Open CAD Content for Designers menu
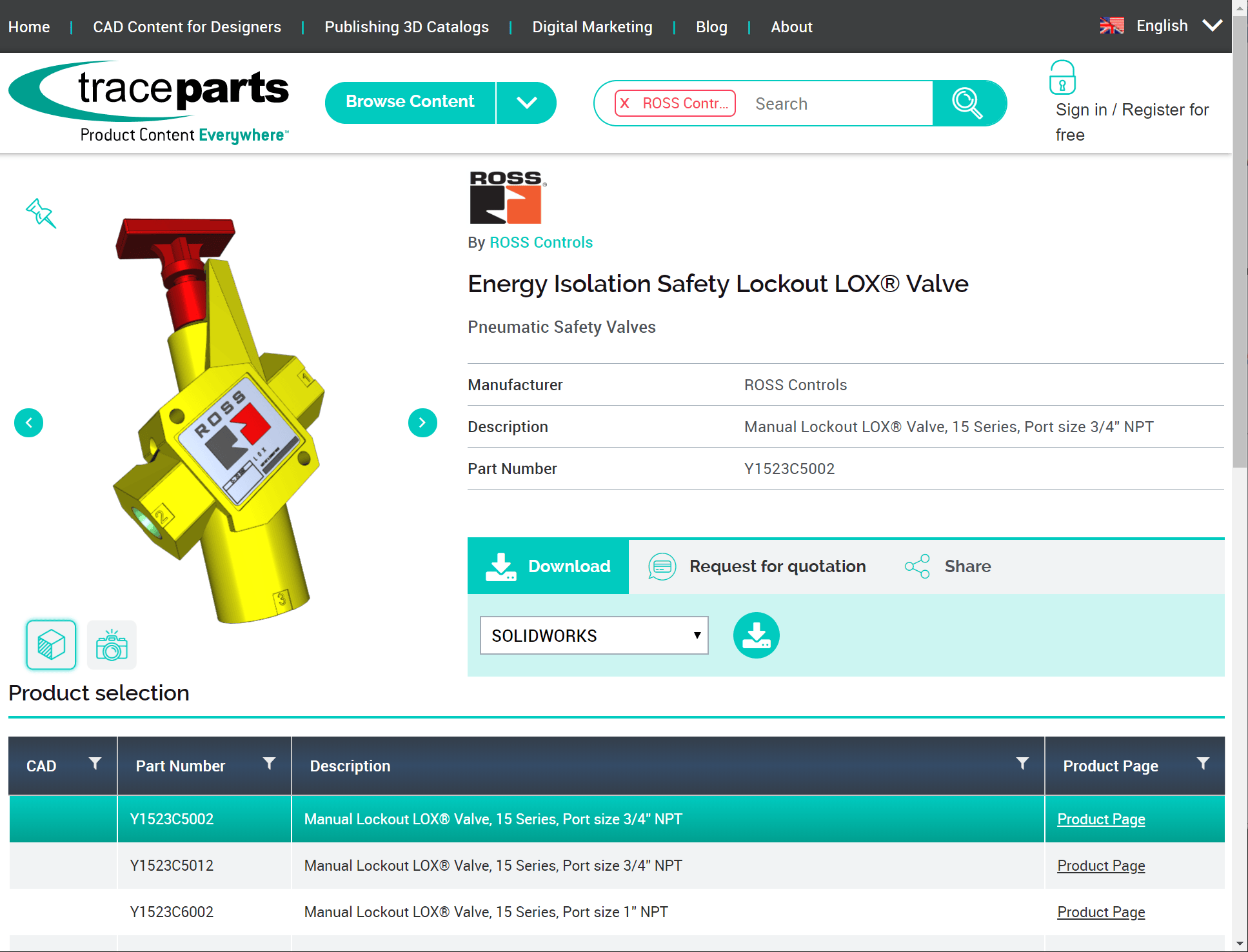The height and width of the screenshot is (952, 1248). [x=187, y=27]
